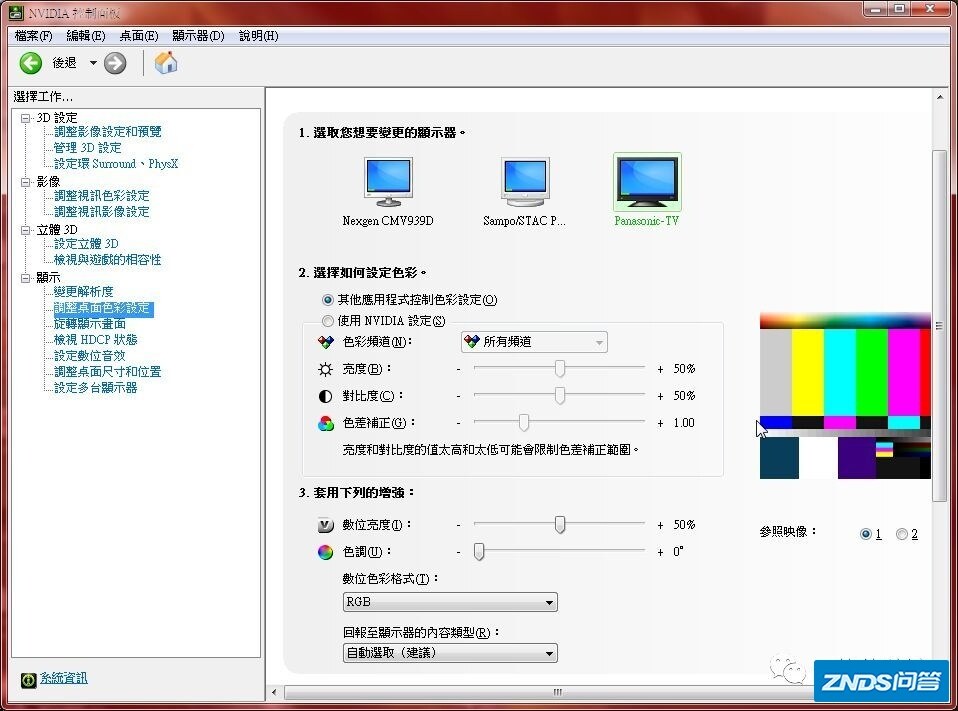
Task: Click the horizontal scrollbar thumb
Action: (557, 692)
